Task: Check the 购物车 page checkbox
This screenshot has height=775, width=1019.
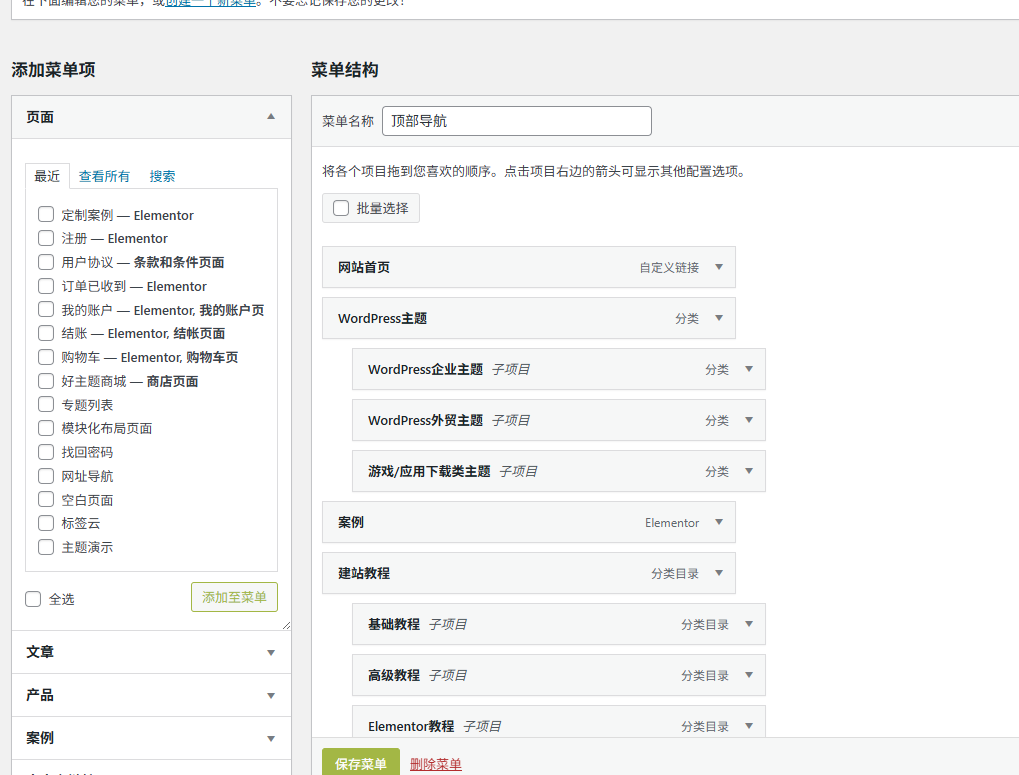Action: pos(46,357)
